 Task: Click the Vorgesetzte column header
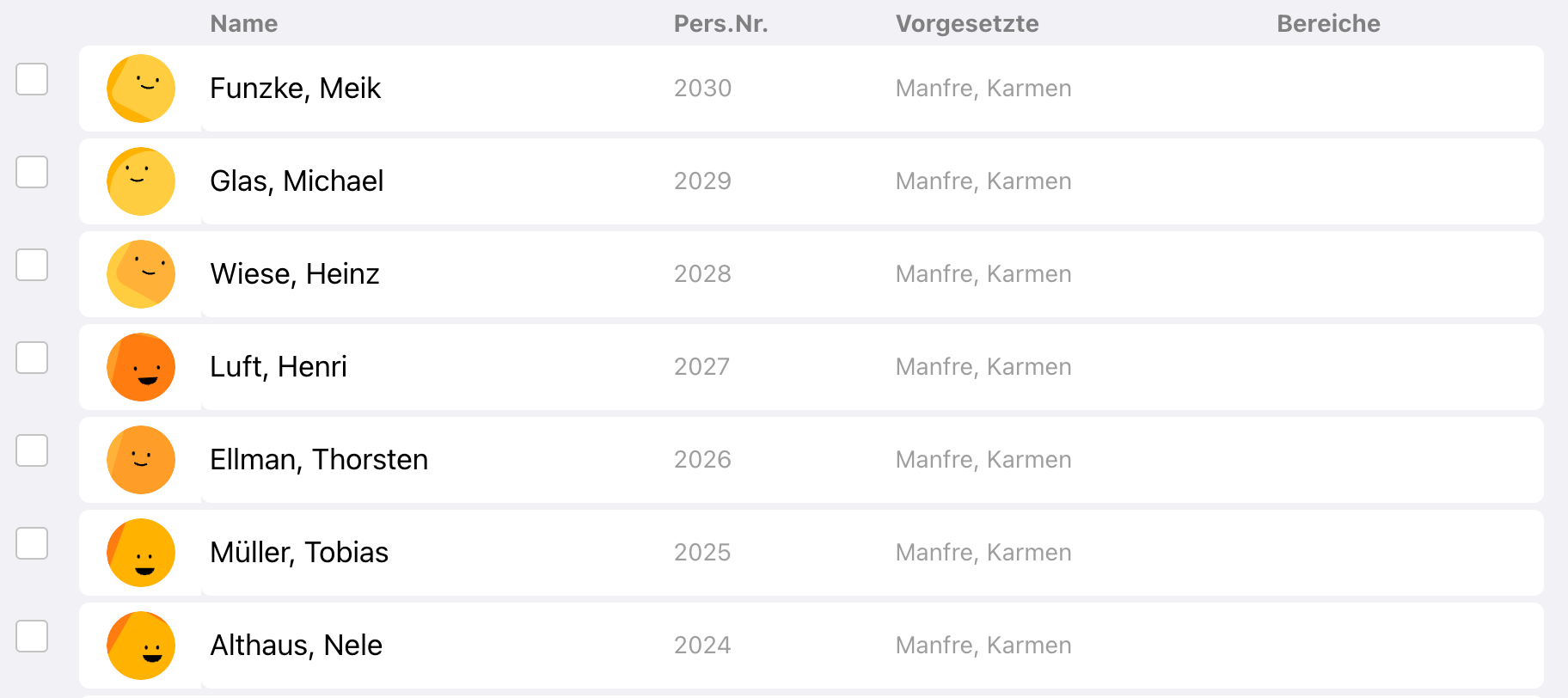967,24
